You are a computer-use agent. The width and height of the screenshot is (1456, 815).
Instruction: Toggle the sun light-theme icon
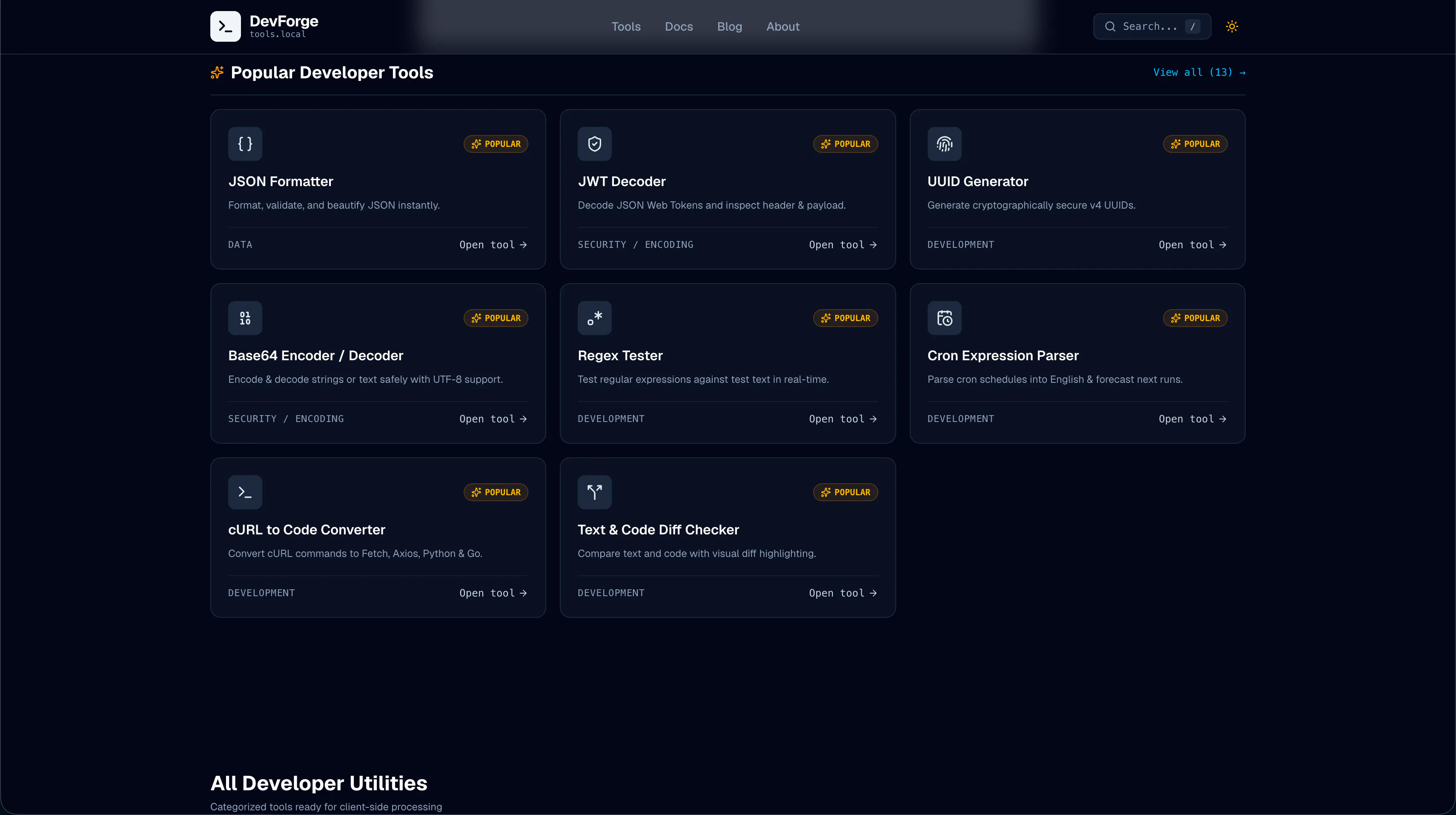[x=1232, y=26]
